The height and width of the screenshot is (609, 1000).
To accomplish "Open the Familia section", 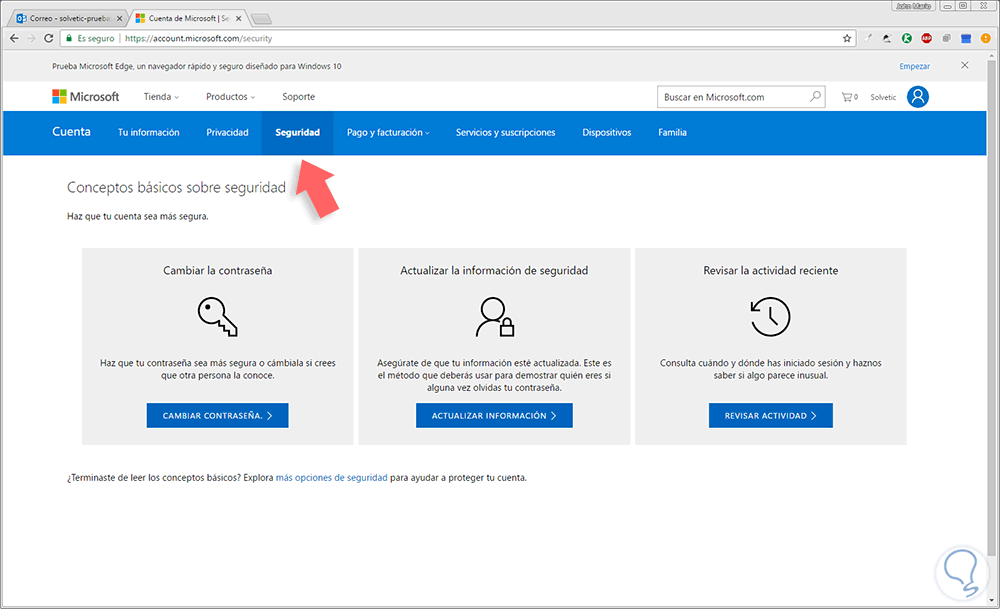I will click(672, 133).
